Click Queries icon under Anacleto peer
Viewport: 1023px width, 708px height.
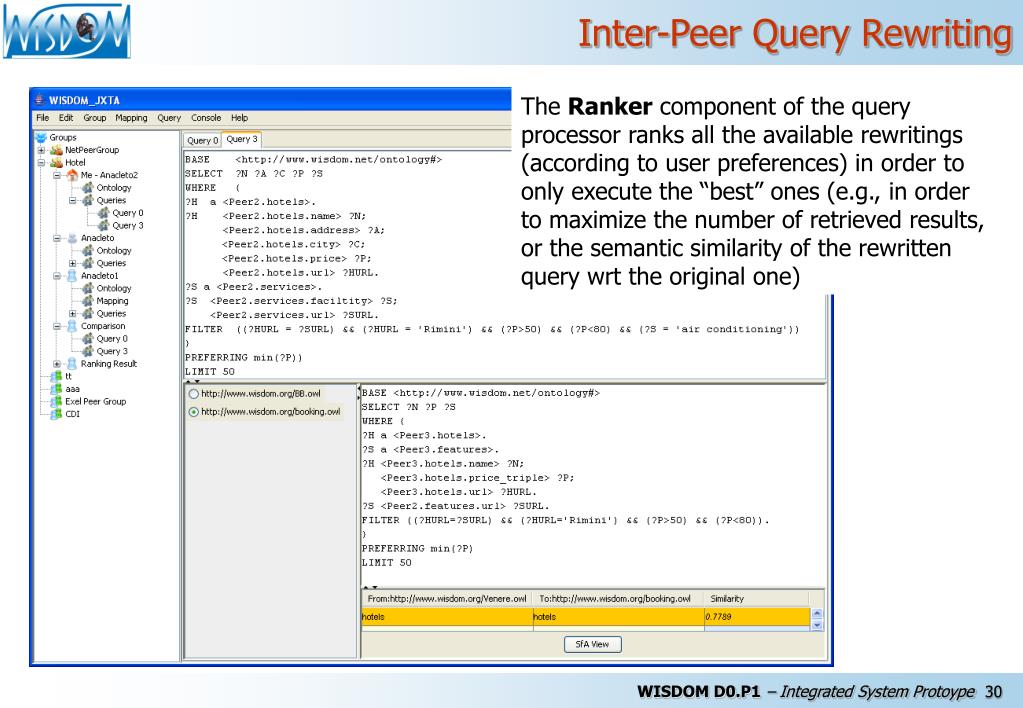click(x=88, y=263)
